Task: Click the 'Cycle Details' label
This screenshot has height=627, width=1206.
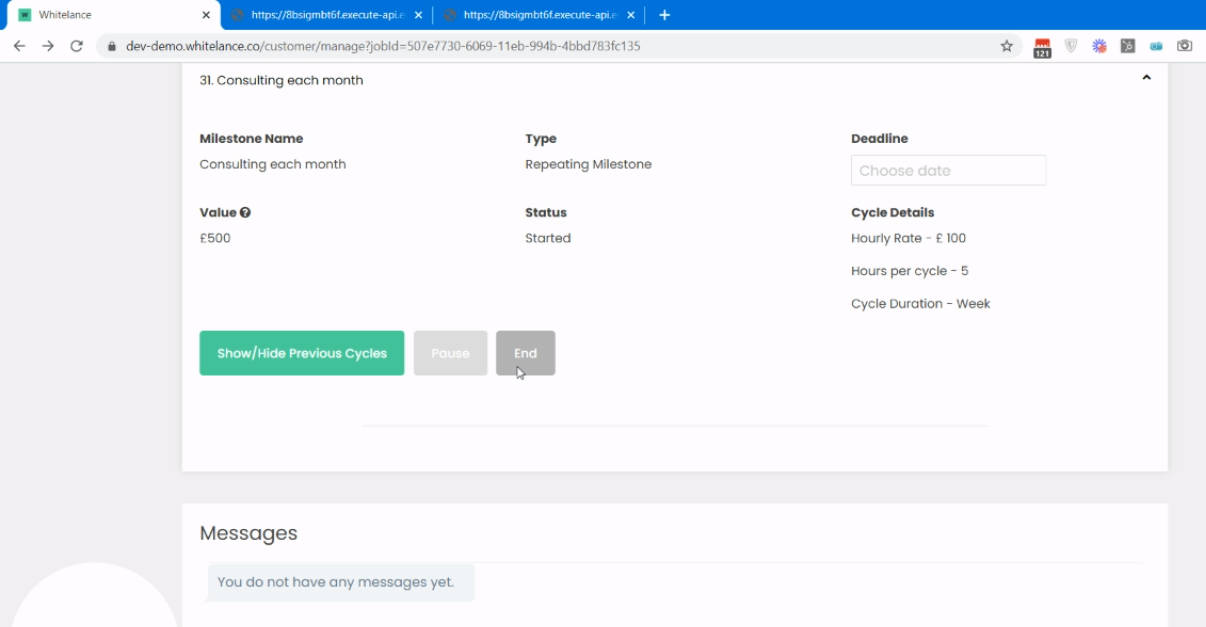Action: click(892, 213)
